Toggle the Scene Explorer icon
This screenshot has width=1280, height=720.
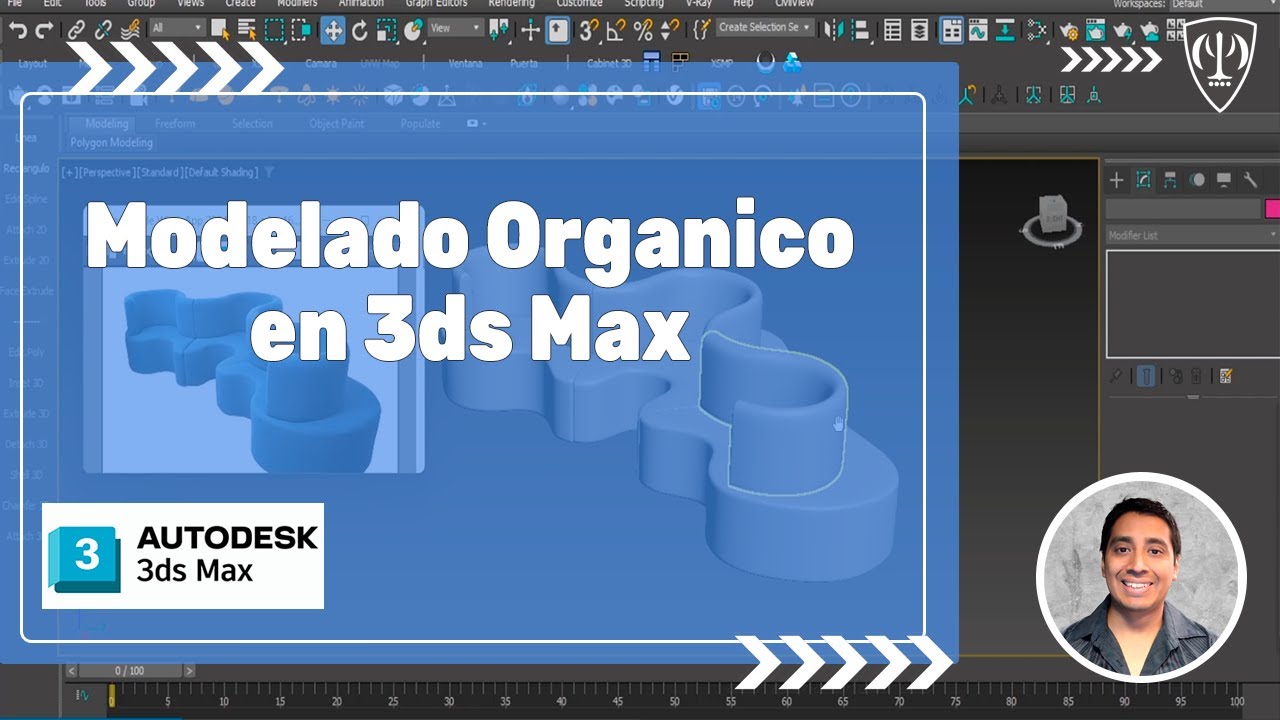tap(893, 30)
